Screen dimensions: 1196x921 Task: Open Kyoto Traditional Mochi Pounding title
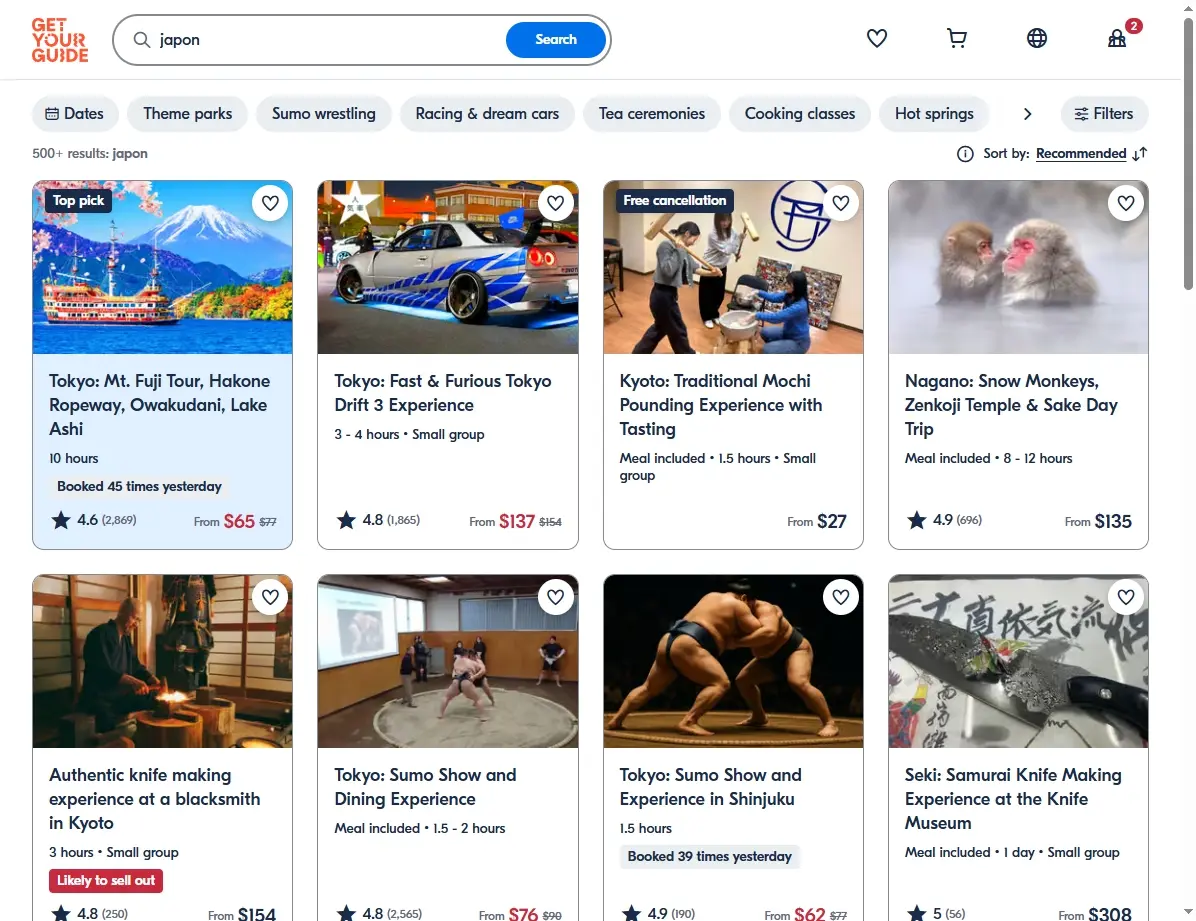click(x=721, y=404)
